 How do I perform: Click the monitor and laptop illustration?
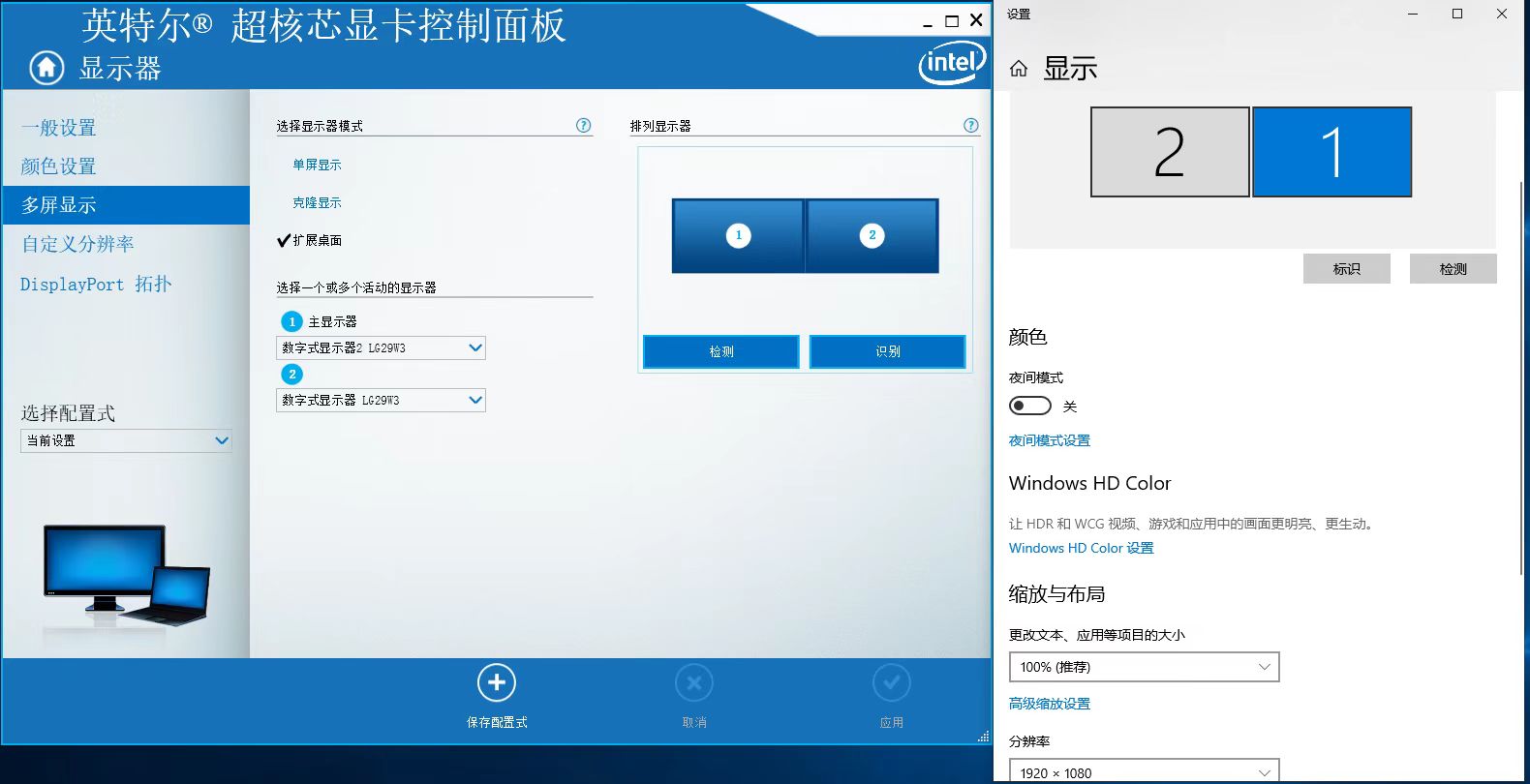pos(126,575)
